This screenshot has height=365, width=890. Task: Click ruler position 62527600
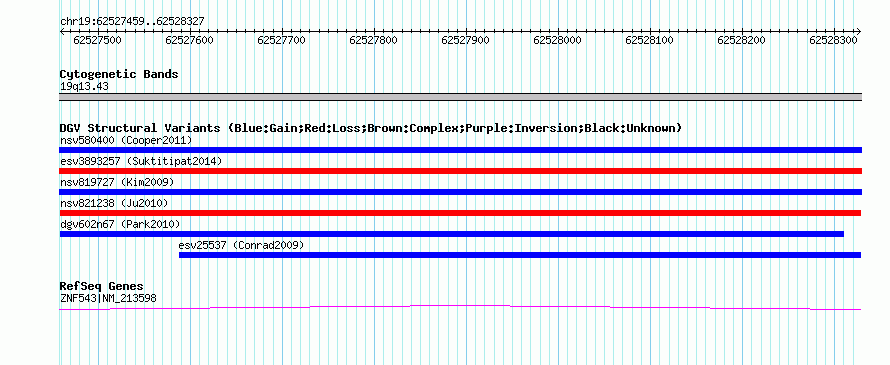coord(190,40)
